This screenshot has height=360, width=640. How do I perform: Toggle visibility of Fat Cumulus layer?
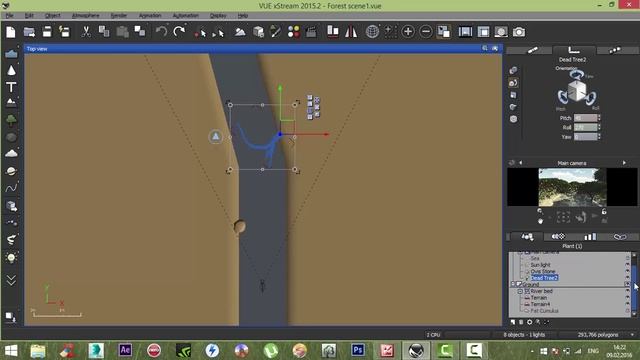[627, 311]
